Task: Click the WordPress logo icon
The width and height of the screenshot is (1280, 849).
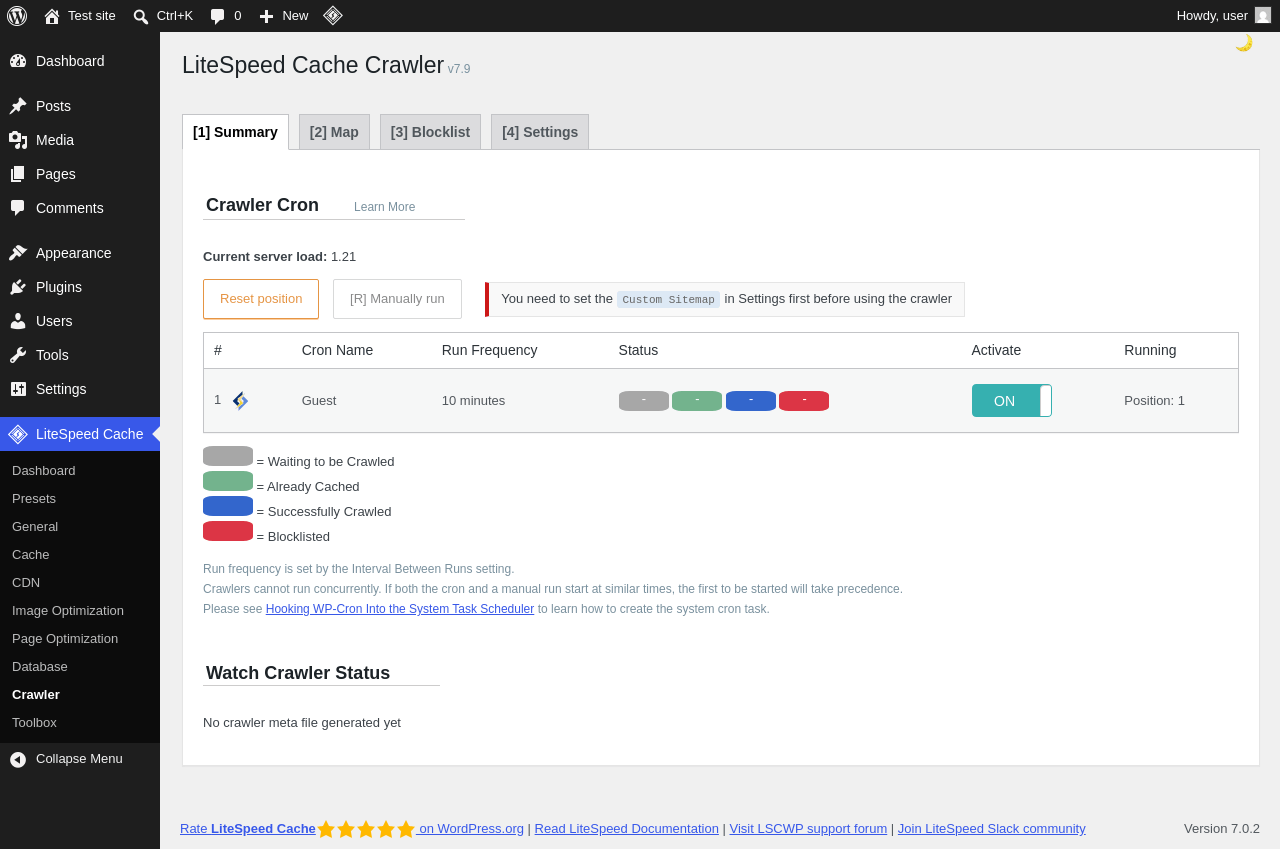Action: point(17,16)
